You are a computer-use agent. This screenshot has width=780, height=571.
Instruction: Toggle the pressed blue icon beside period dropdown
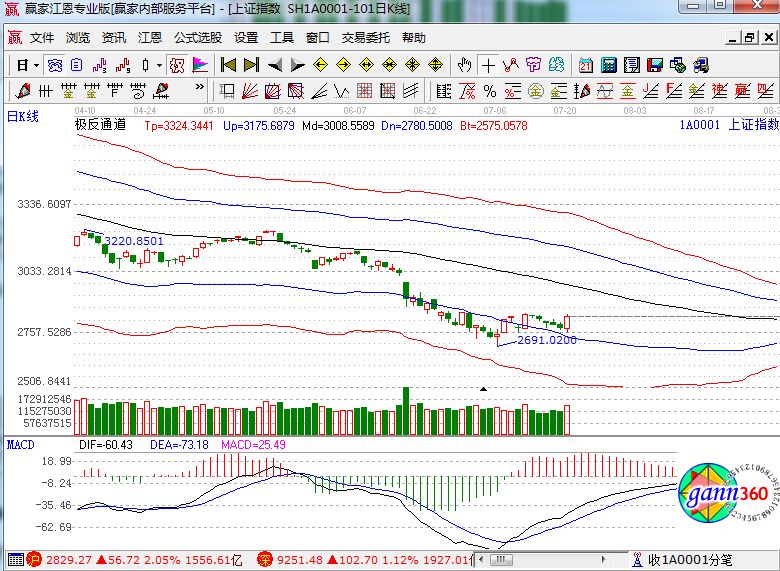point(55,65)
